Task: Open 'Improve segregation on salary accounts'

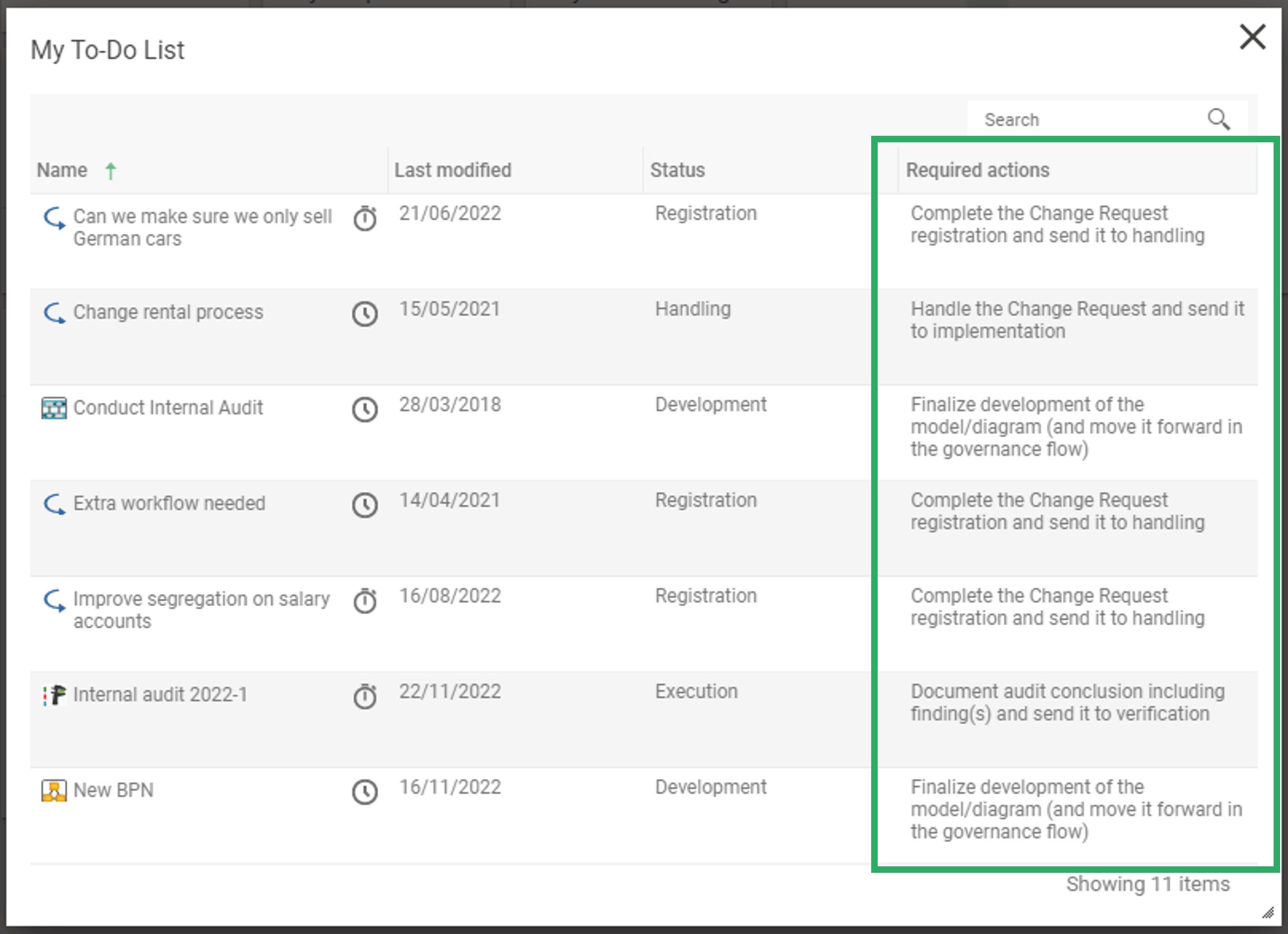Action: coord(201,610)
